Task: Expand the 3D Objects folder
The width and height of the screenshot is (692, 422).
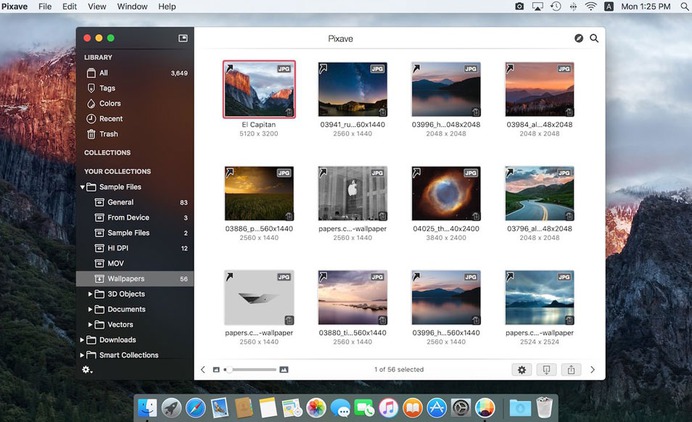Action: click(90, 294)
